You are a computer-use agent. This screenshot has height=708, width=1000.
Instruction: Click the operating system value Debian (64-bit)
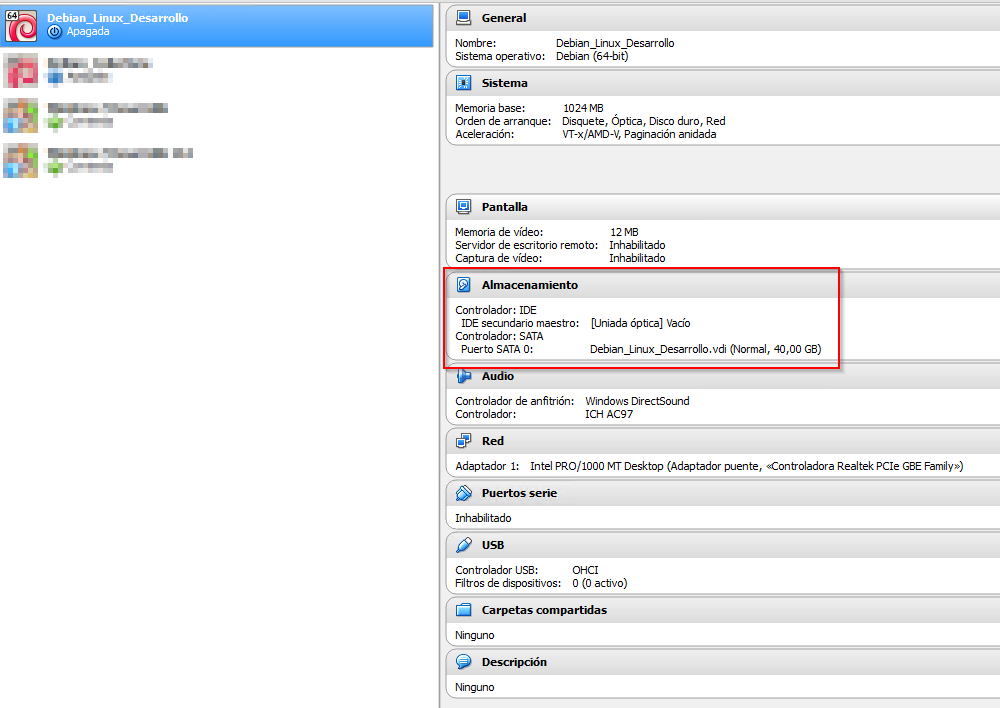592,56
